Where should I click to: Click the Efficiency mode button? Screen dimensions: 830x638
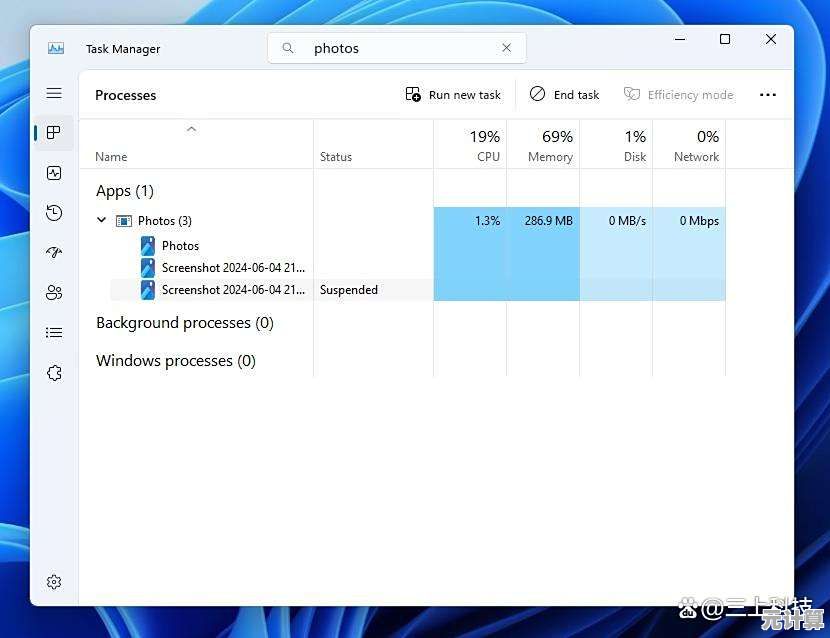[679, 95]
